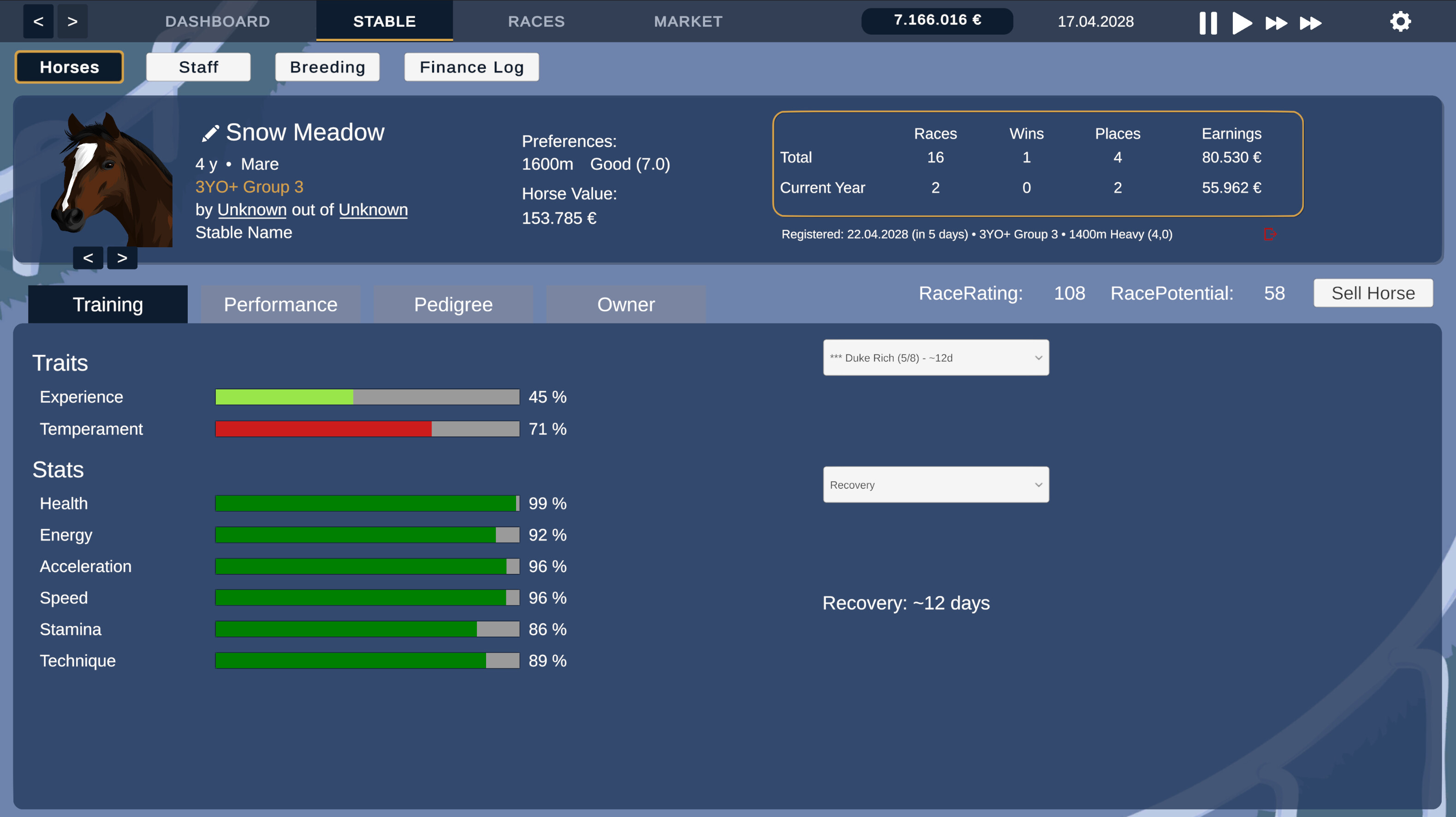
Task: Expand the Finance Log section
Action: [471, 67]
